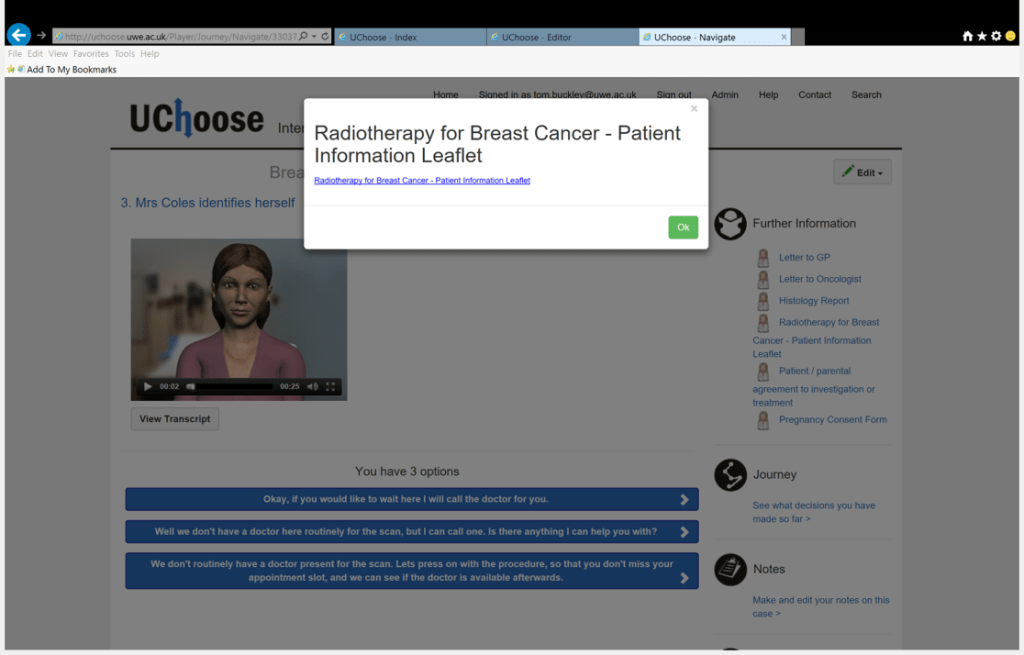Click the Journey section icon
The image size is (1024, 655).
(731, 475)
